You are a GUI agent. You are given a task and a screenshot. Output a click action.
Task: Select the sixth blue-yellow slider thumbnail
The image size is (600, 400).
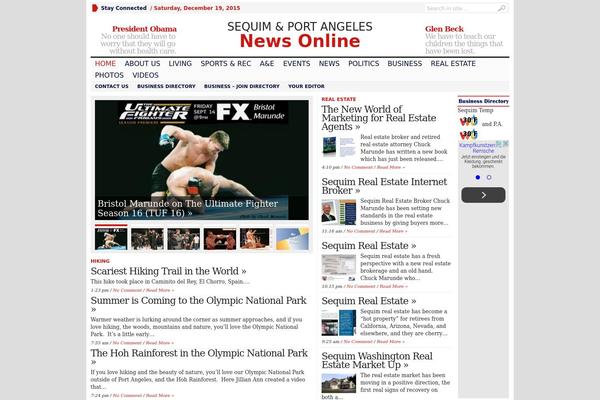pyautogui.click(x=292, y=239)
